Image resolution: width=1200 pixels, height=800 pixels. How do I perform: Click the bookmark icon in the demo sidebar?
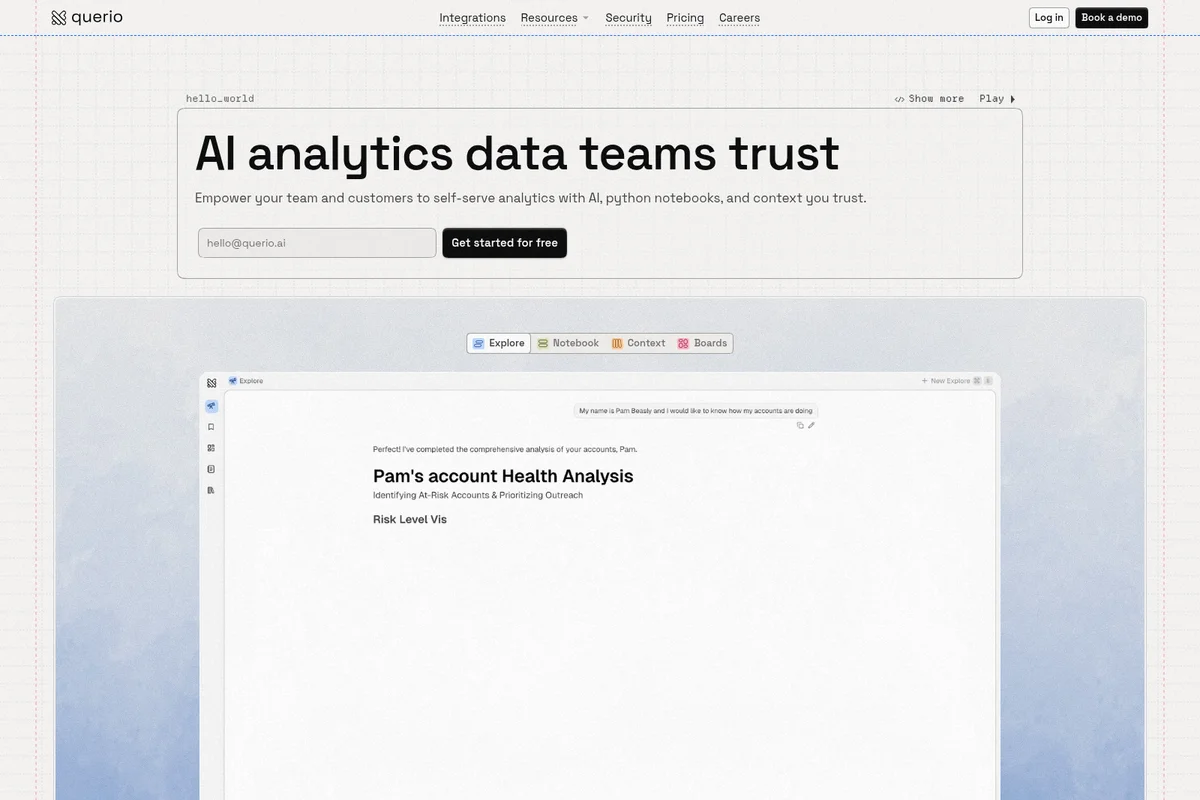coord(211,427)
